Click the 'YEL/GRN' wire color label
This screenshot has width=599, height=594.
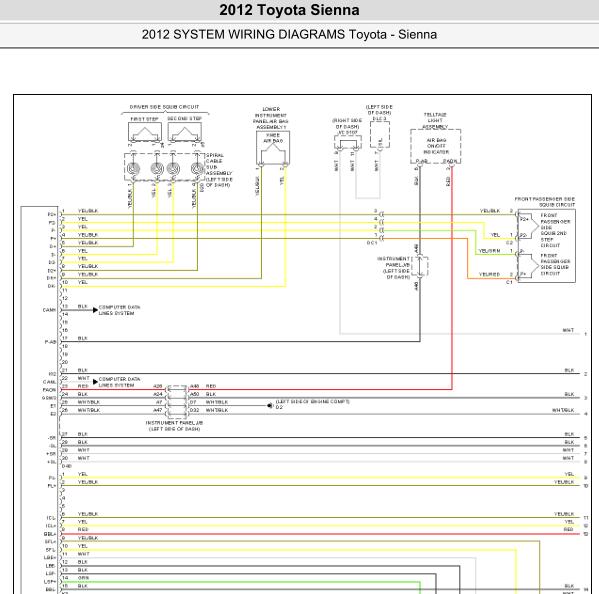[489, 251]
